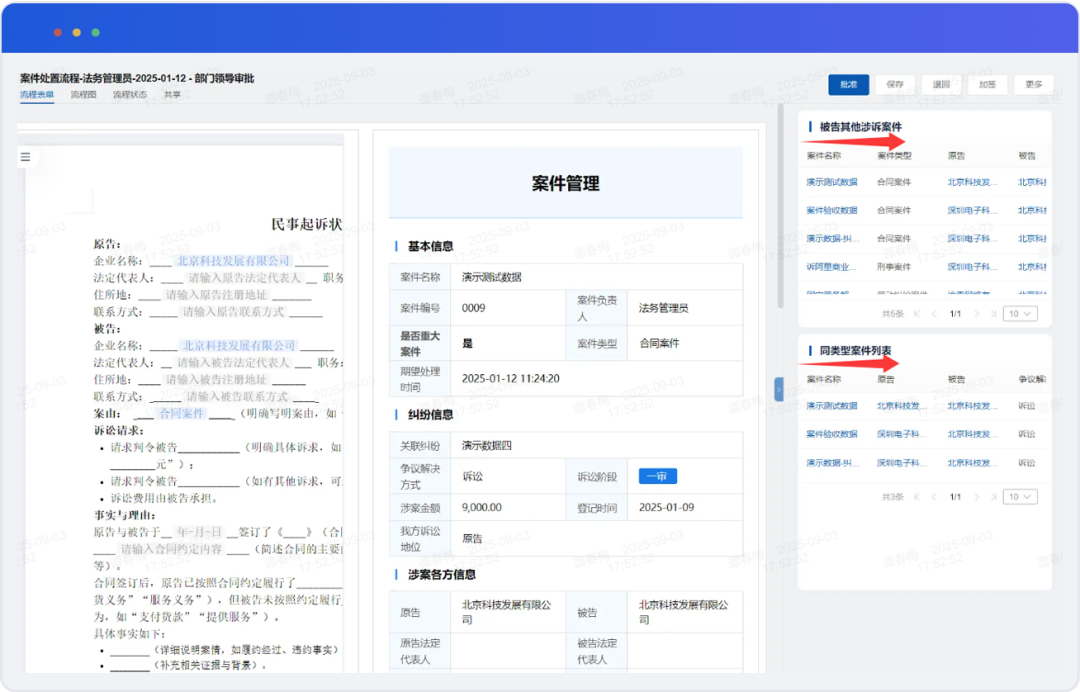1080x692 pixels.
Task: Click the 保存 button
Action: (x=895, y=85)
